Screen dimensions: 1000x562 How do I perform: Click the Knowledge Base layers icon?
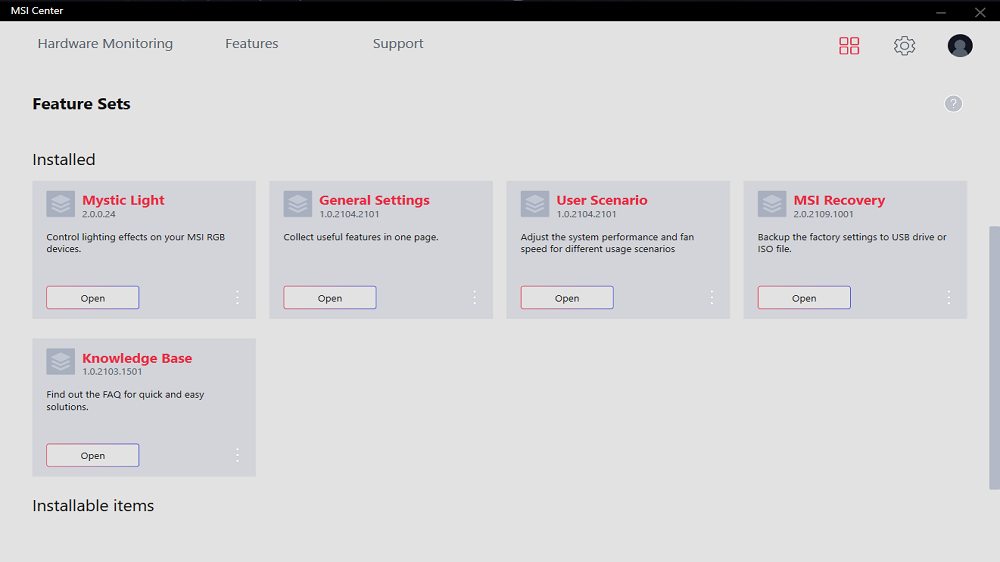[61, 362]
